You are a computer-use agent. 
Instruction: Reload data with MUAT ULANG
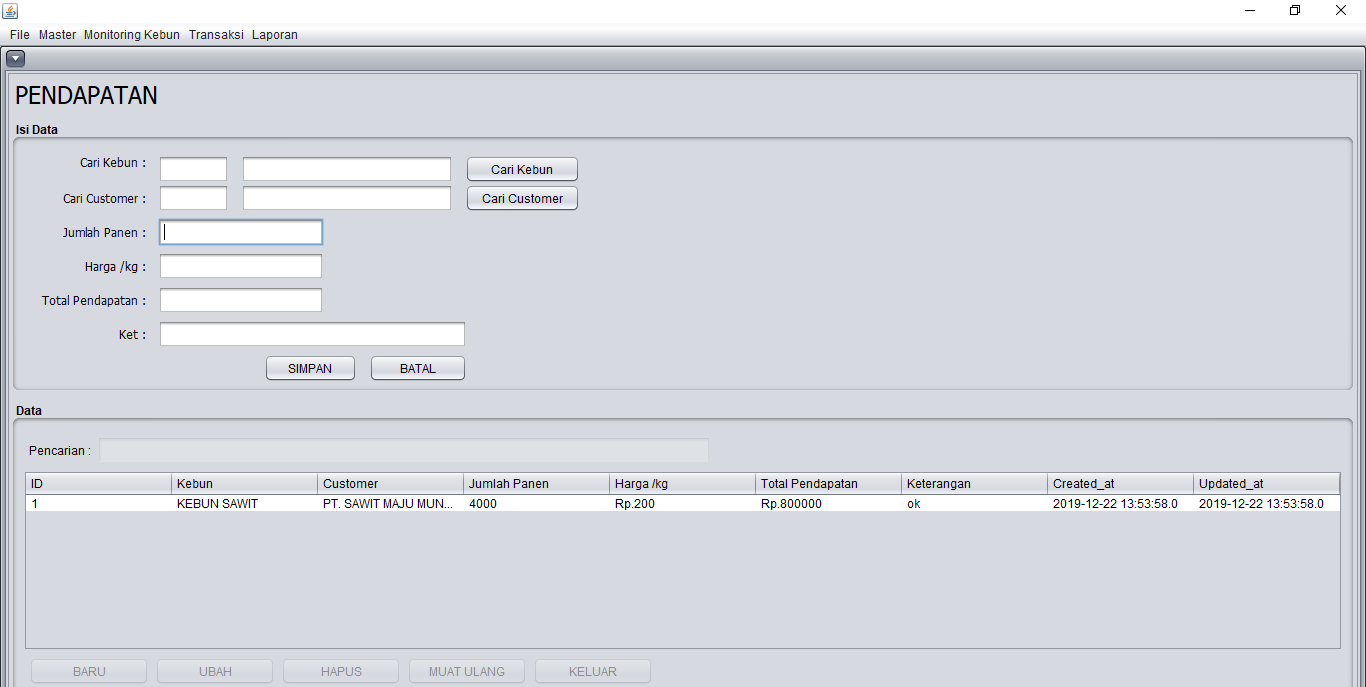tap(466, 670)
